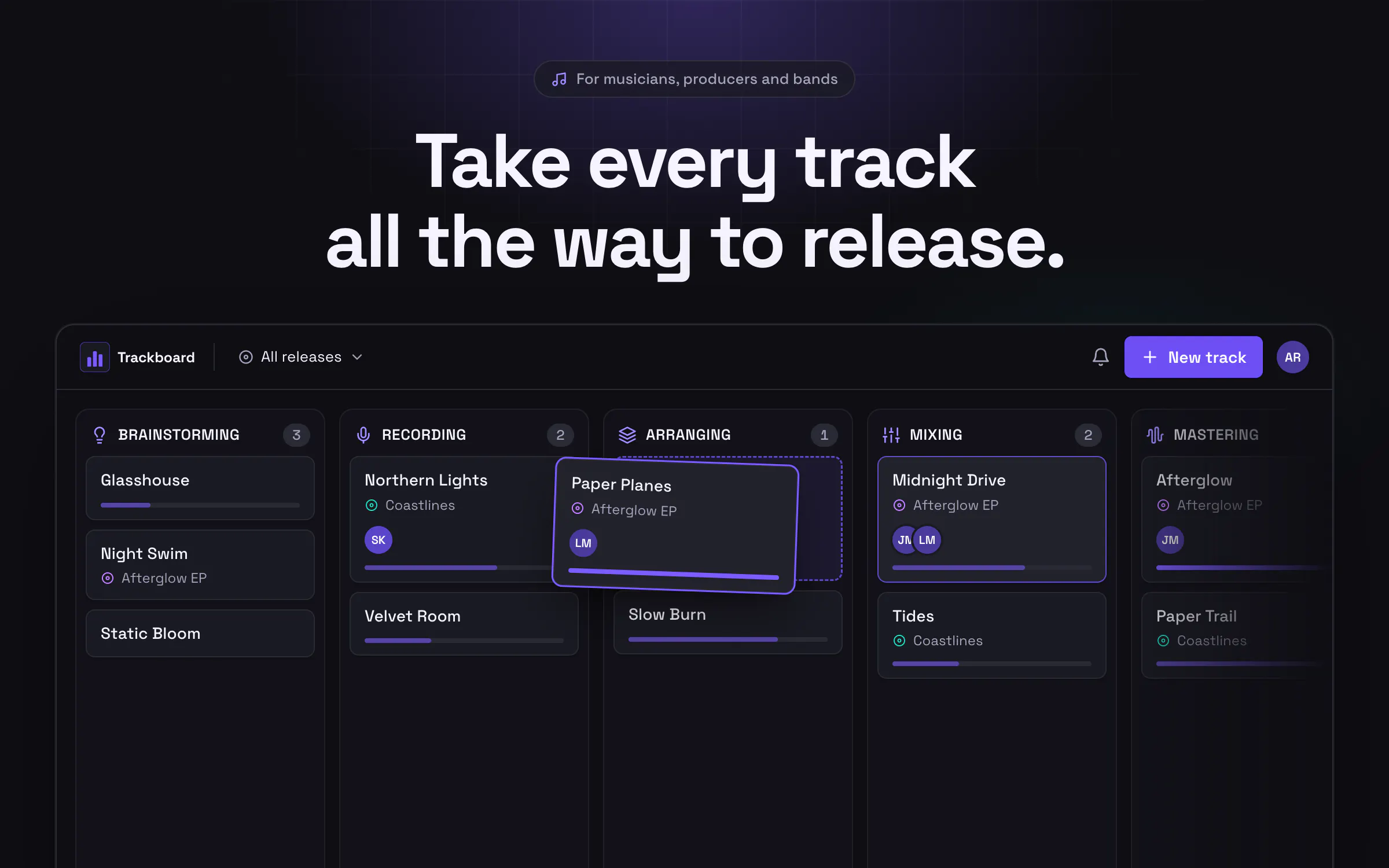Click the Tides title text
Screen dimensions: 1389x868
(913, 616)
